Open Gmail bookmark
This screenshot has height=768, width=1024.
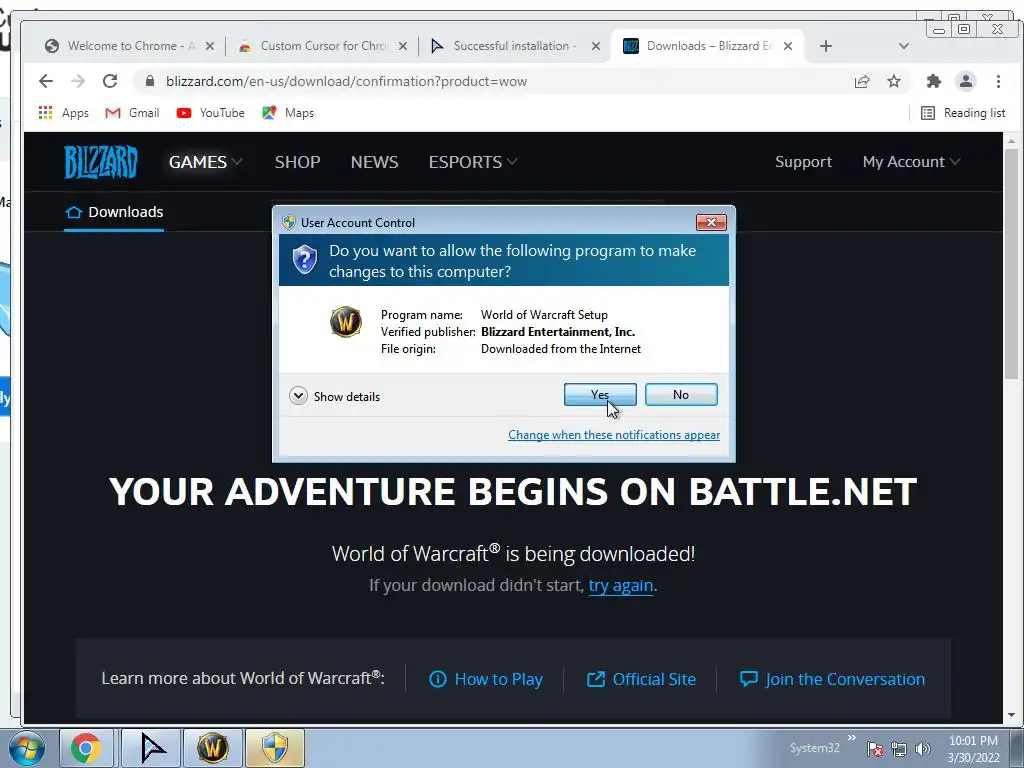(132, 113)
